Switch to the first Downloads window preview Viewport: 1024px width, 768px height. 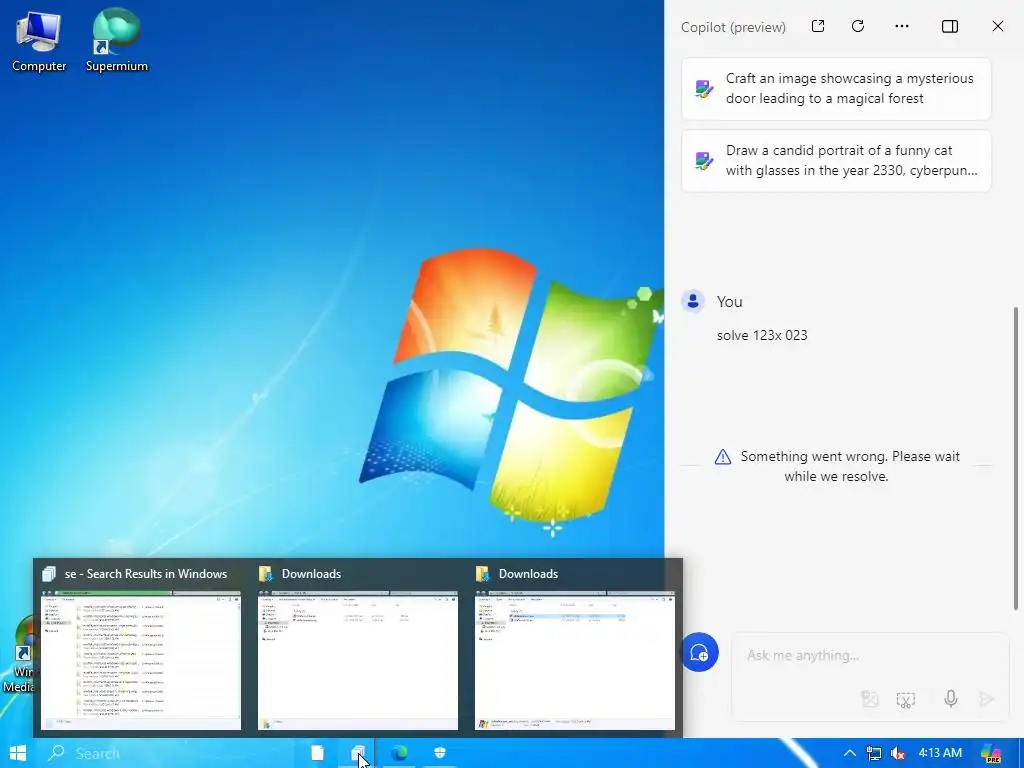[358, 648]
